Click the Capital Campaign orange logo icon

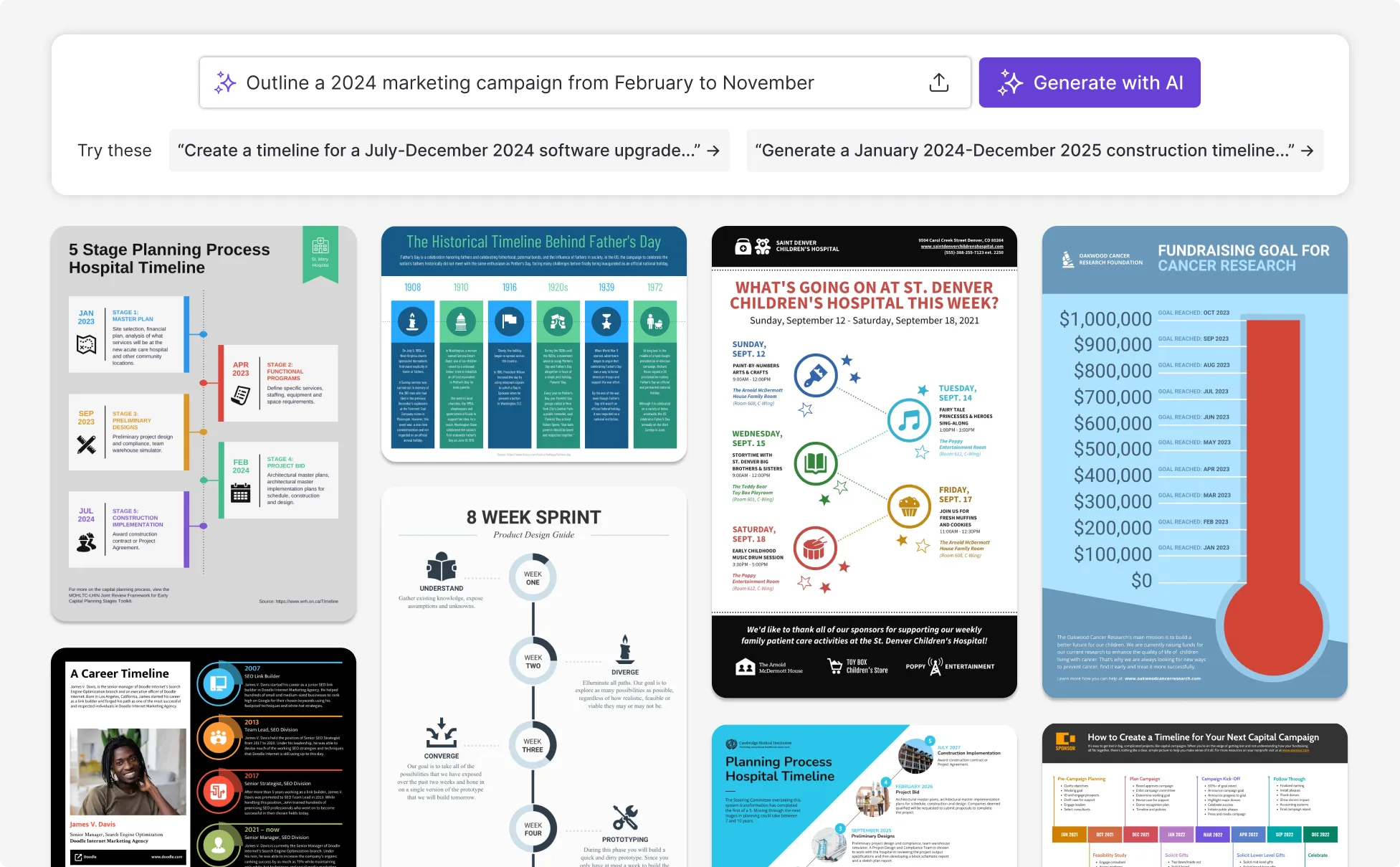point(1065,740)
